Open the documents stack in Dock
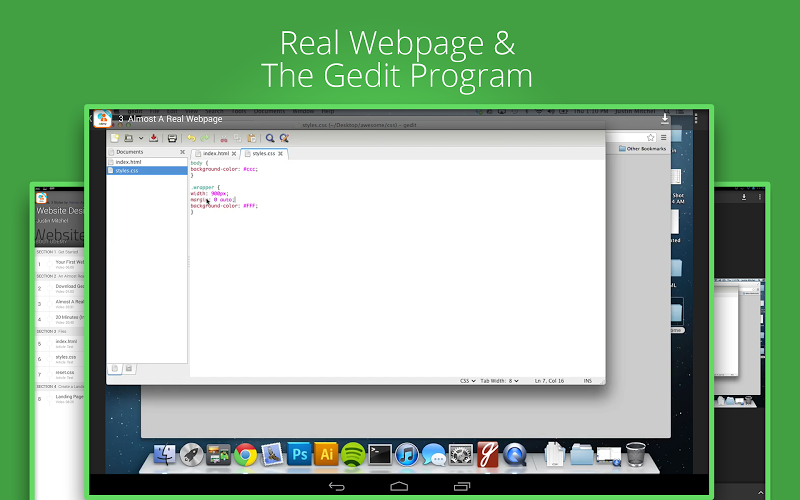Image resolution: width=800 pixels, height=500 pixels. [x=555, y=454]
